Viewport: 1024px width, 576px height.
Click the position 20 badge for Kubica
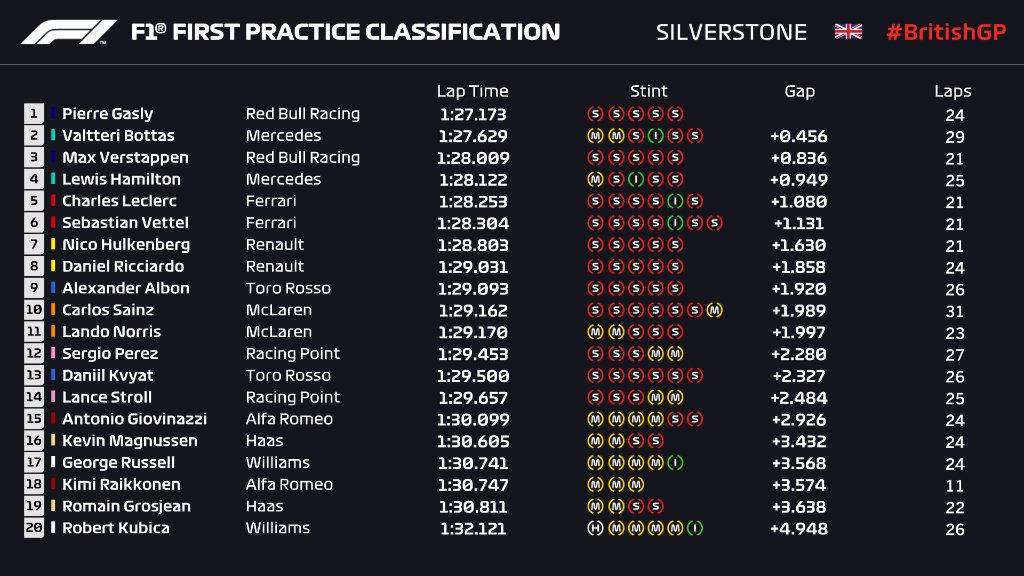tap(34, 528)
